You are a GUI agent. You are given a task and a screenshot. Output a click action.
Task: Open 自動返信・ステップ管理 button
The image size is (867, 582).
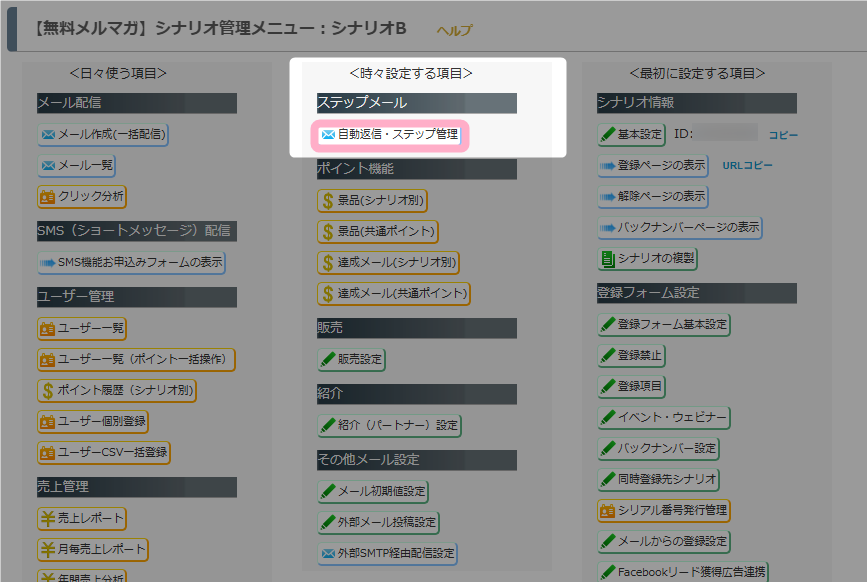389,134
